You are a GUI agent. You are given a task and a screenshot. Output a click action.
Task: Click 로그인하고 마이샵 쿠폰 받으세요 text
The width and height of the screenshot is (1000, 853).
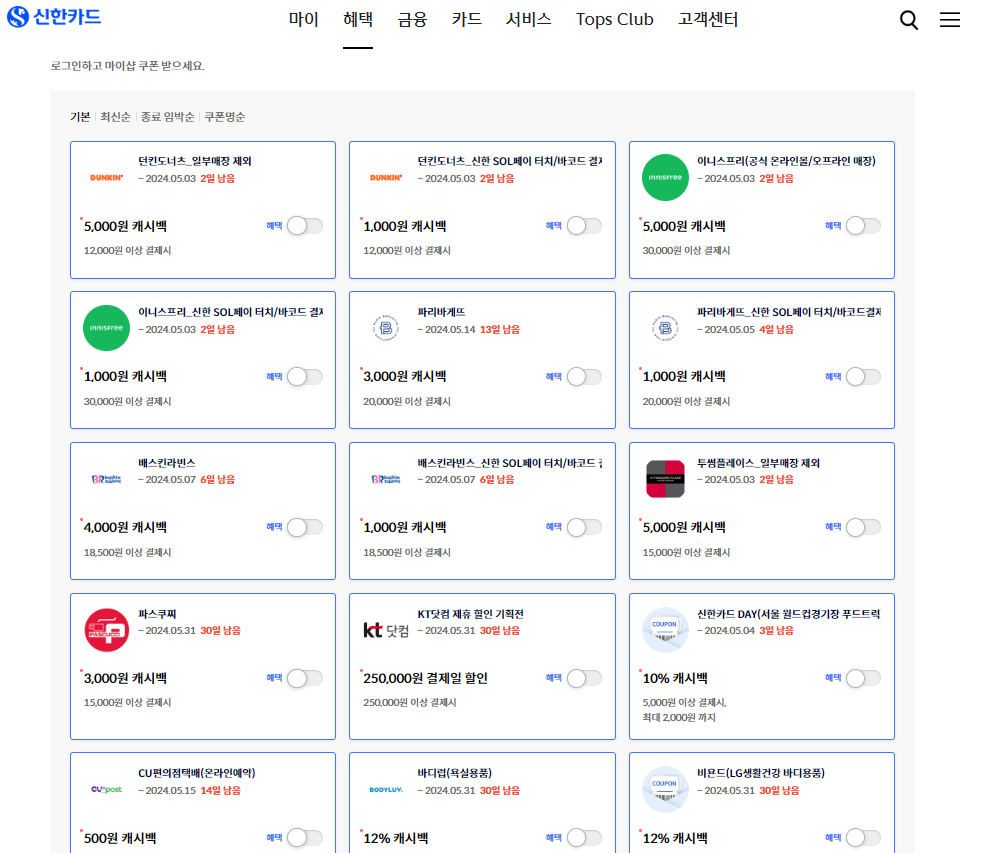[128, 66]
